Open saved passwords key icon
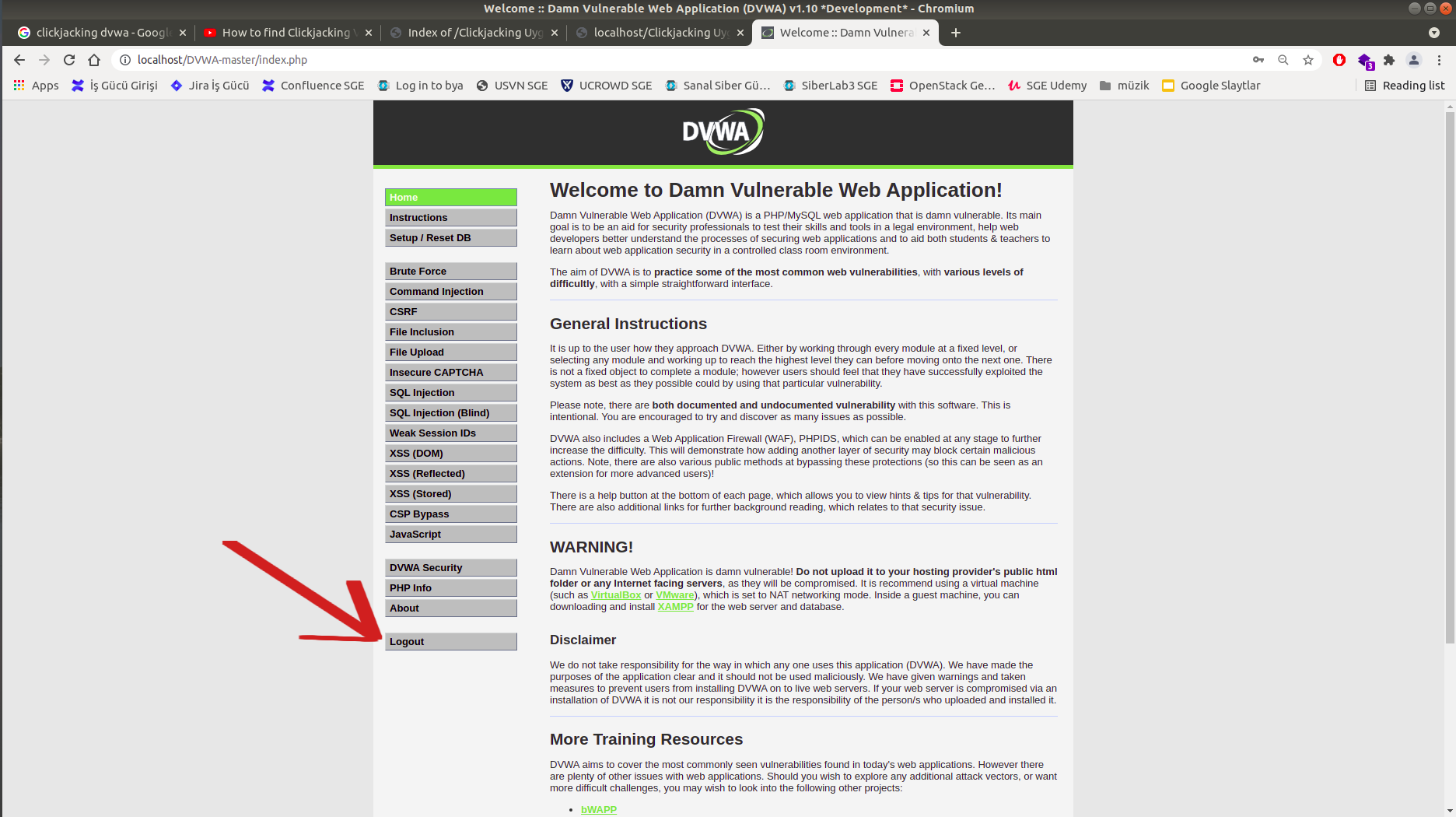Image resolution: width=1456 pixels, height=817 pixels. click(1258, 60)
